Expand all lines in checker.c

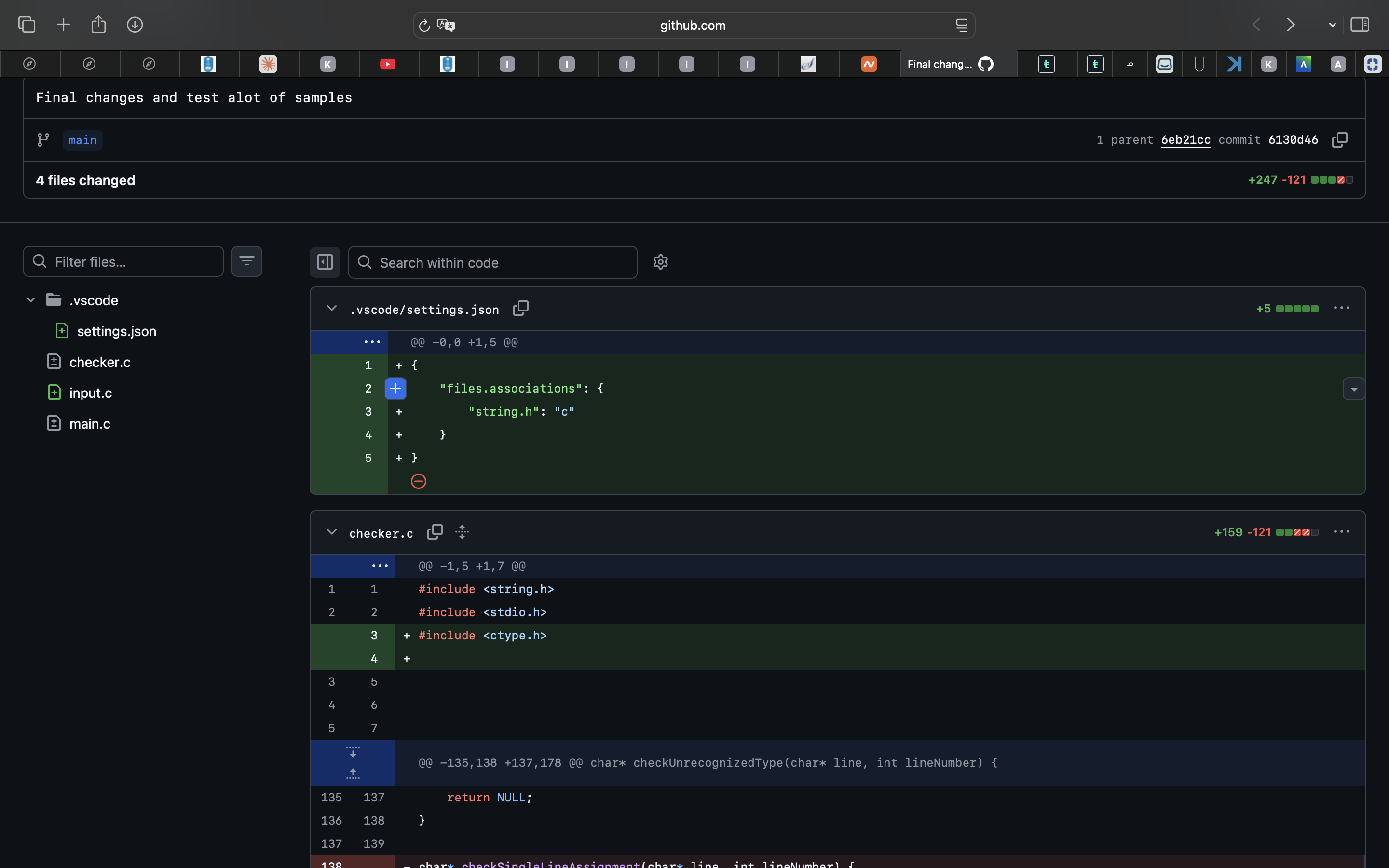pos(462,532)
